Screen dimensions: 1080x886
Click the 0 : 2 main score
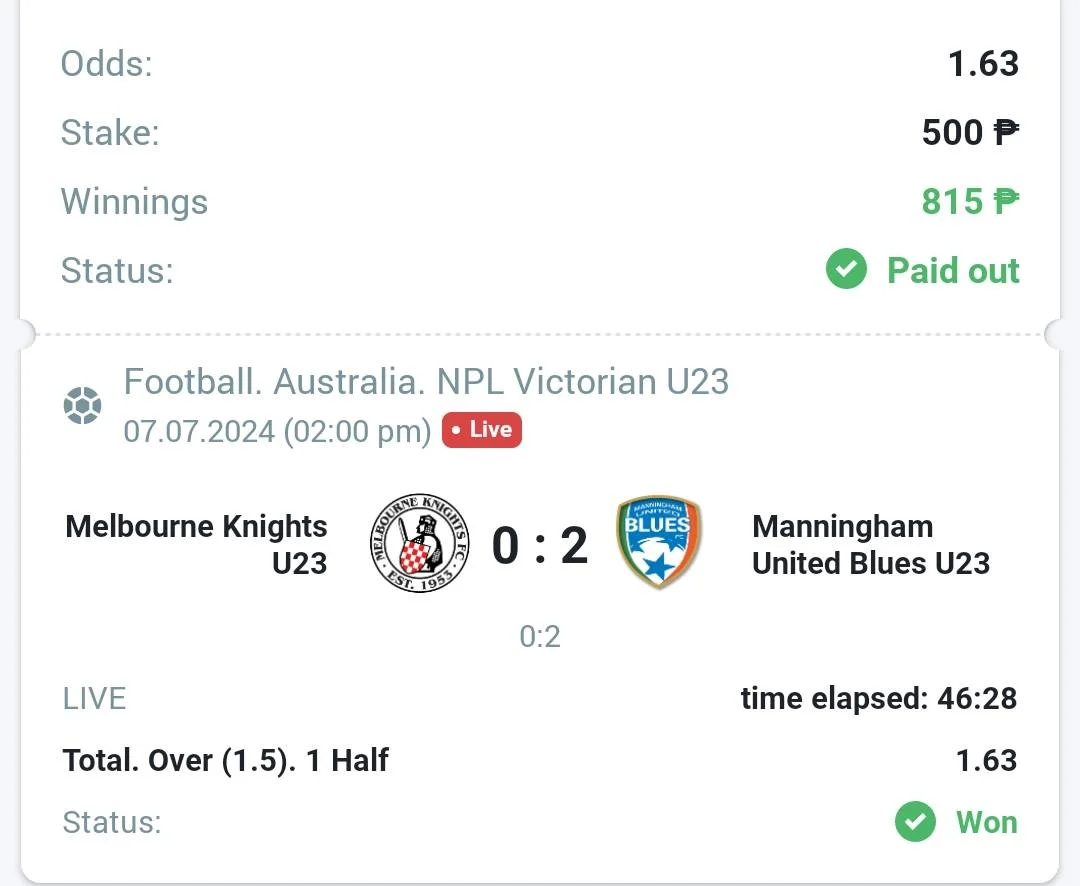click(x=540, y=546)
